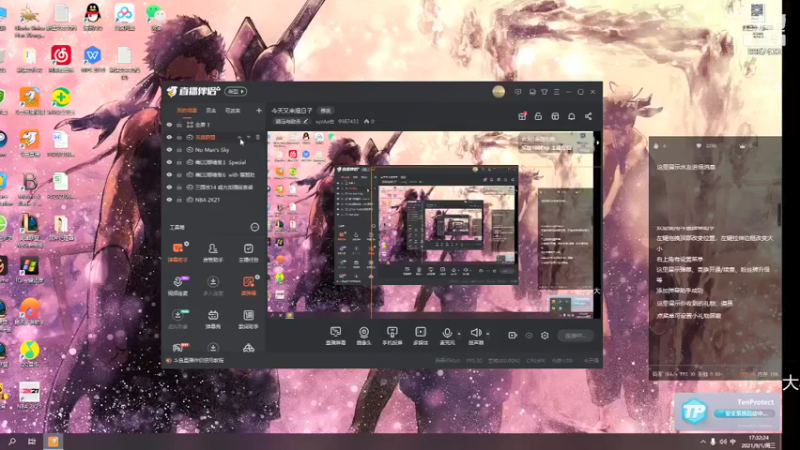Click the announcement text in status bar
The width and height of the screenshot is (800, 450).
pyautogui.click(x=197, y=360)
